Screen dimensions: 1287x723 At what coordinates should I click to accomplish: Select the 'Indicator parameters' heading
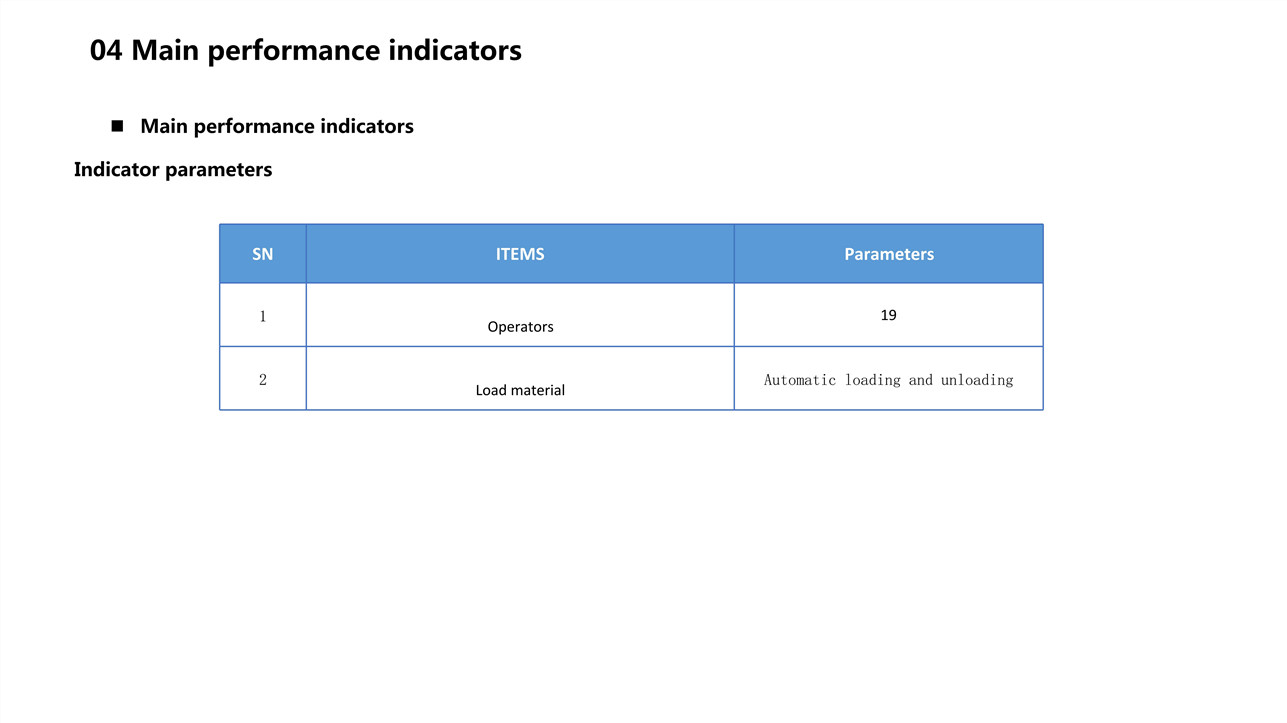point(173,169)
